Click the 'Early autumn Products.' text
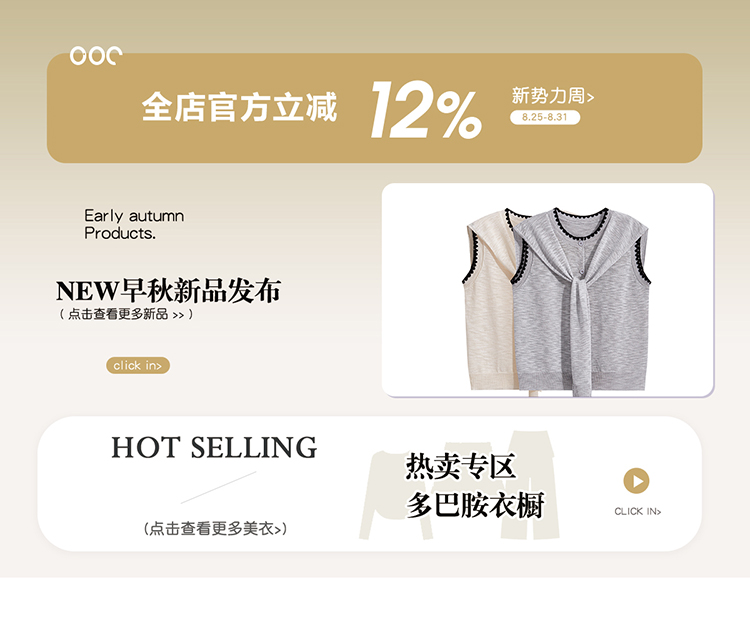The image size is (750, 617). pyautogui.click(x=134, y=224)
